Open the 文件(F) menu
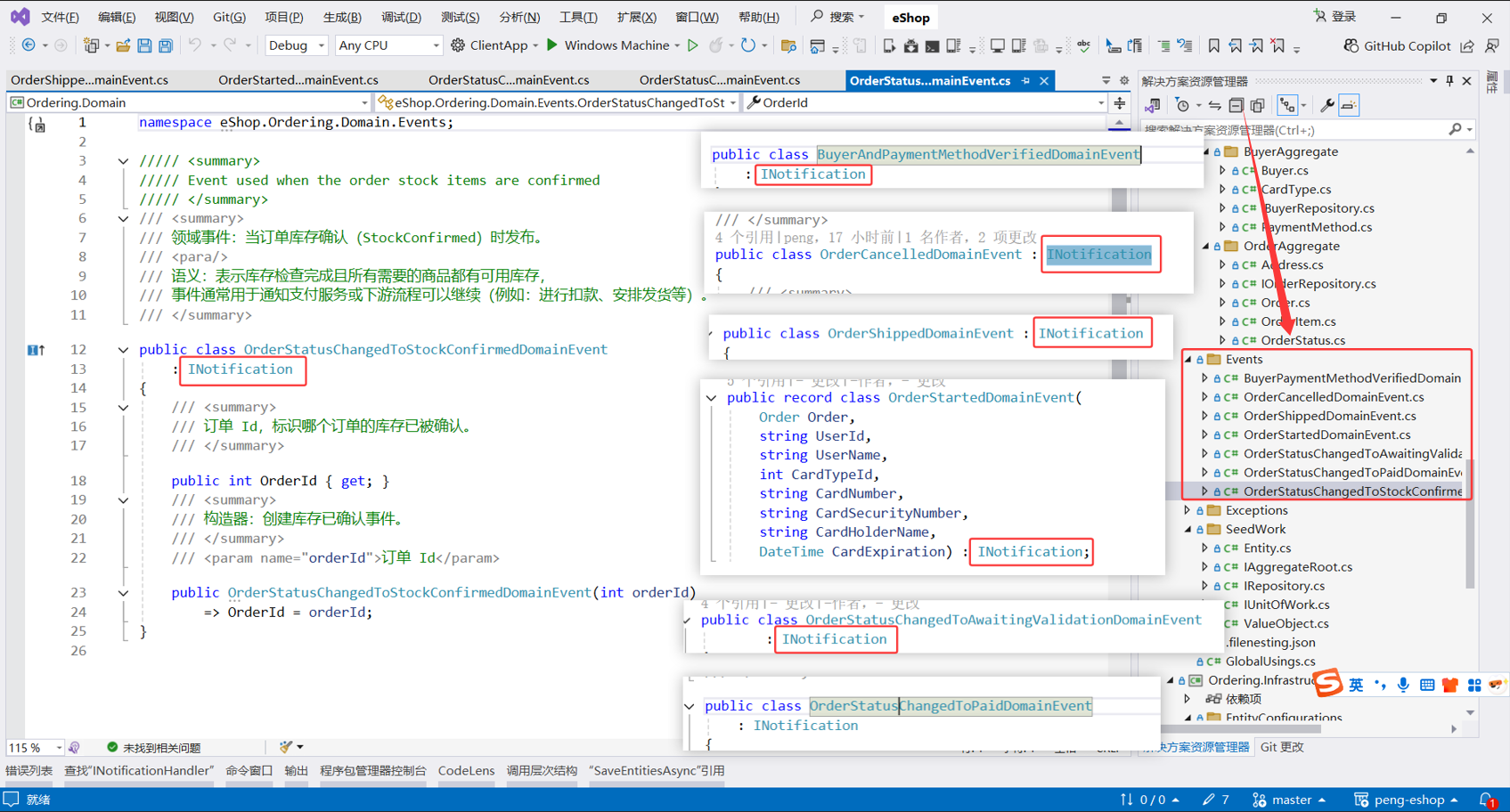This screenshot has width=1510, height=812. (60, 17)
